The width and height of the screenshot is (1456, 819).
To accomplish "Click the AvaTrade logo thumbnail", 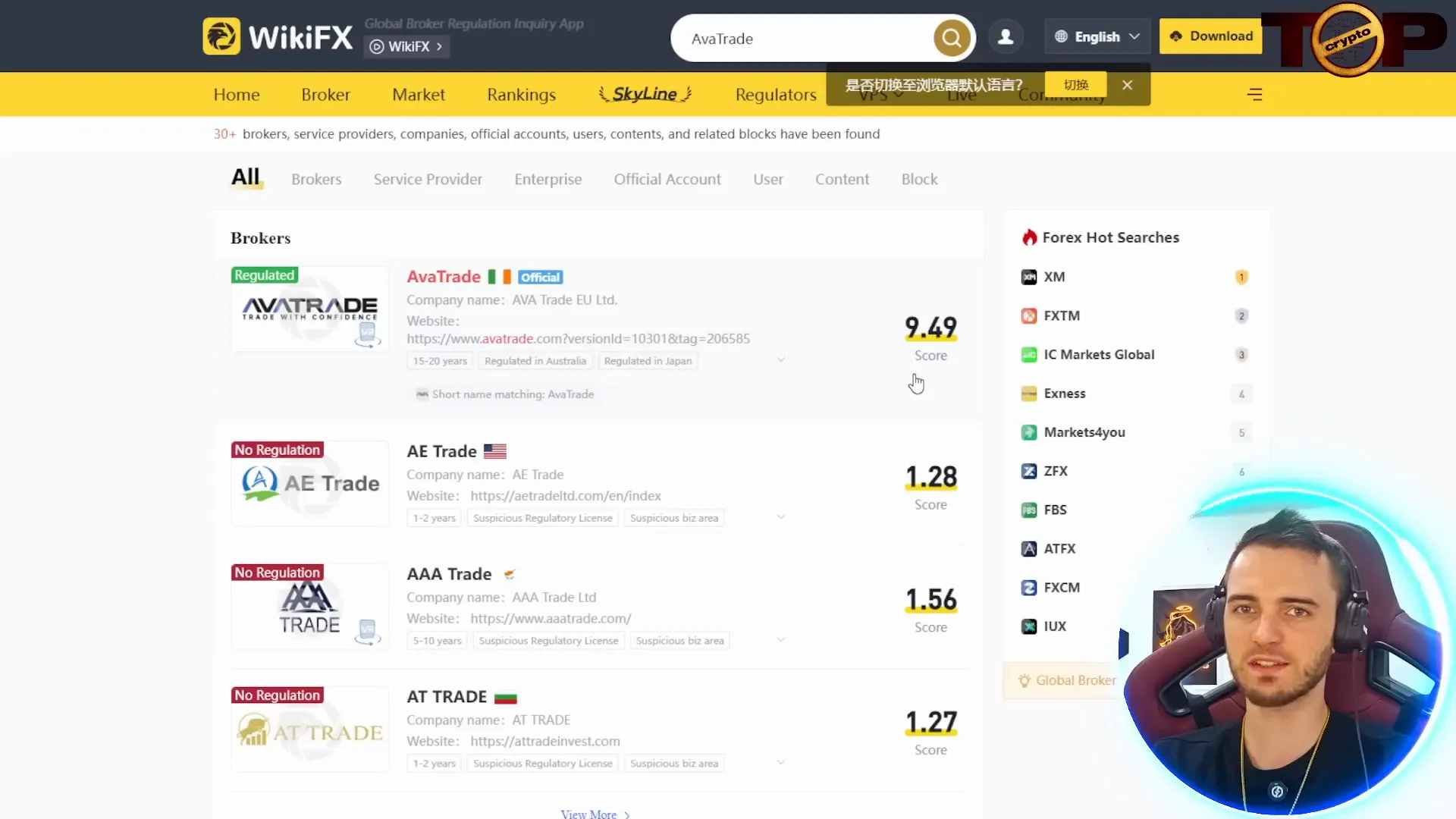I will point(309,309).
